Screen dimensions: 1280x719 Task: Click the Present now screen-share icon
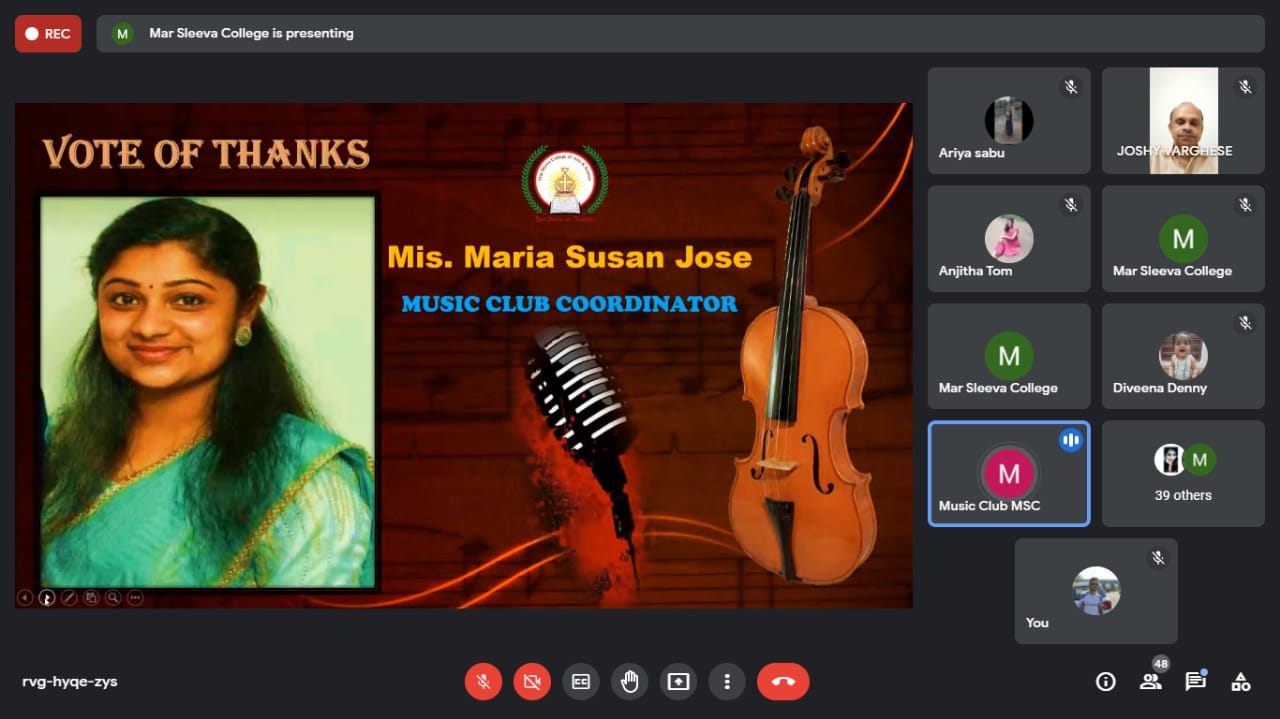point(678,682)
